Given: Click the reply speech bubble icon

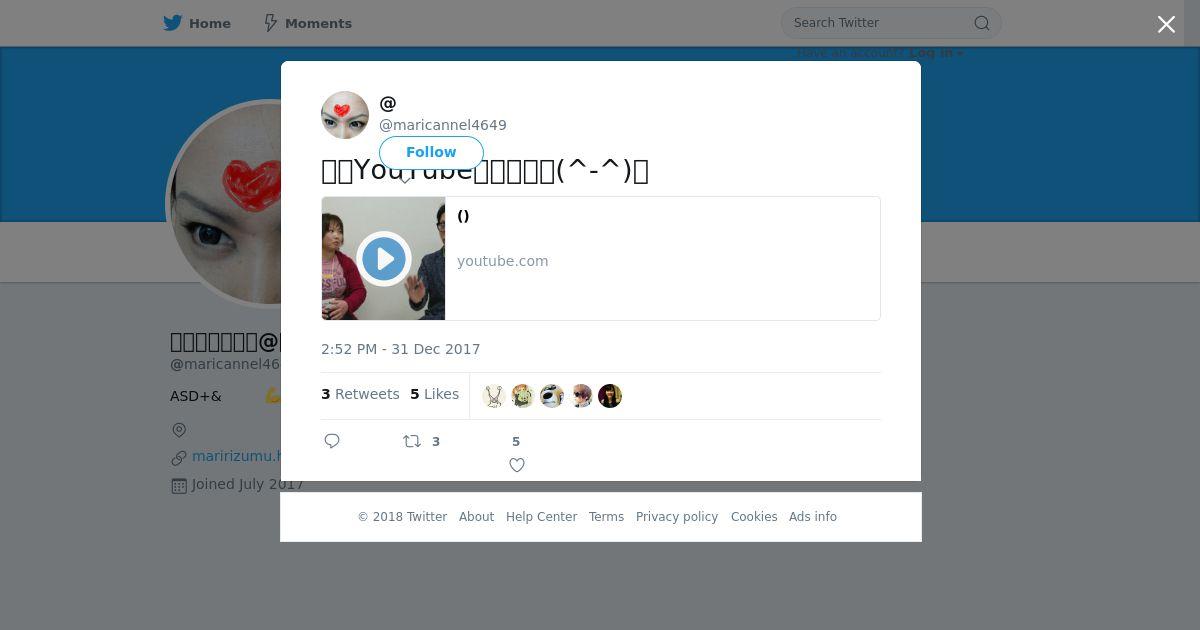Looking at the screenshot, I should [332, 441].
